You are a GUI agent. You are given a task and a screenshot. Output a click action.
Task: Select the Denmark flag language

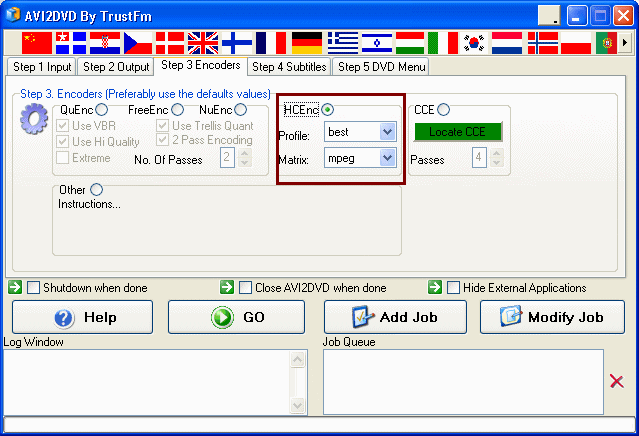point(170,43)
